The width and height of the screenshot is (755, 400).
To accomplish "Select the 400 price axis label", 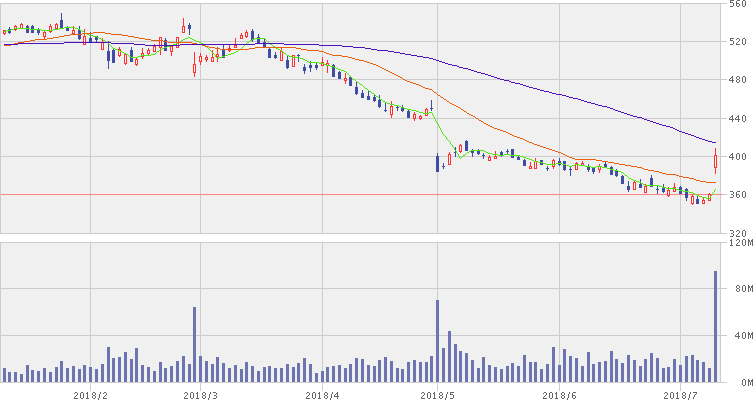I will coord(738,157).
